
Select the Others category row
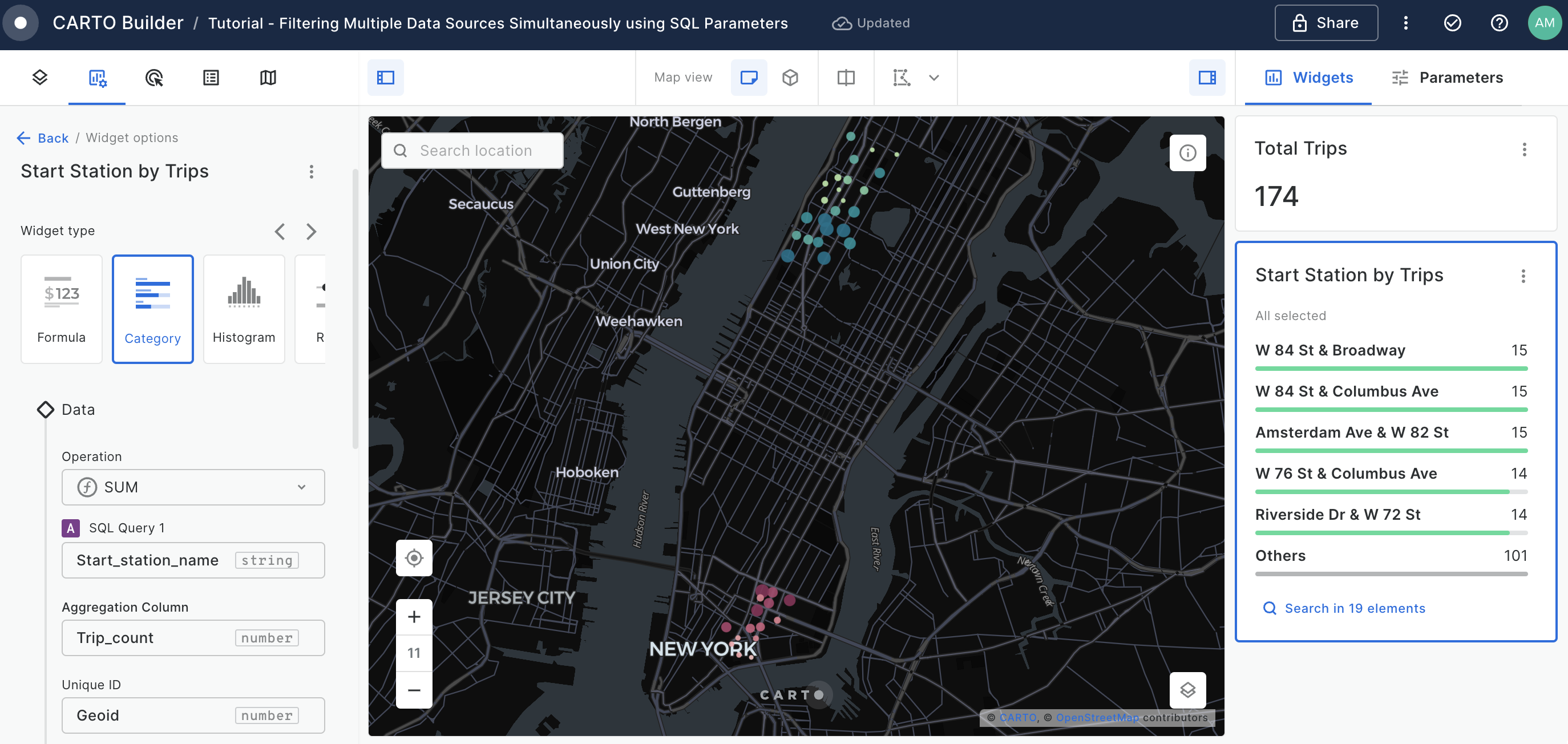coord(1391,561)
